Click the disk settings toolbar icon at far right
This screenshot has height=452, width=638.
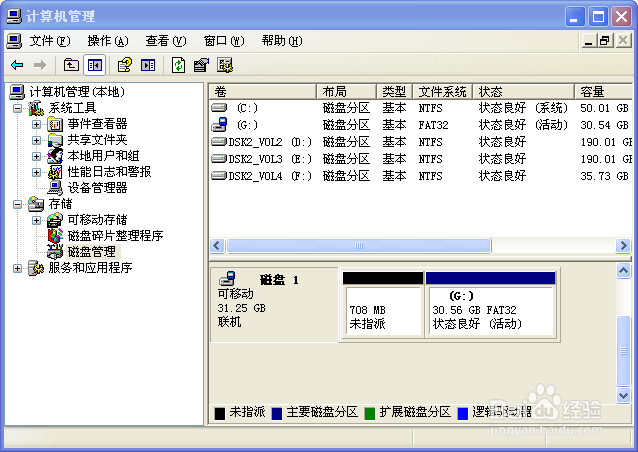pyautogui.click(x=225, y=65)
